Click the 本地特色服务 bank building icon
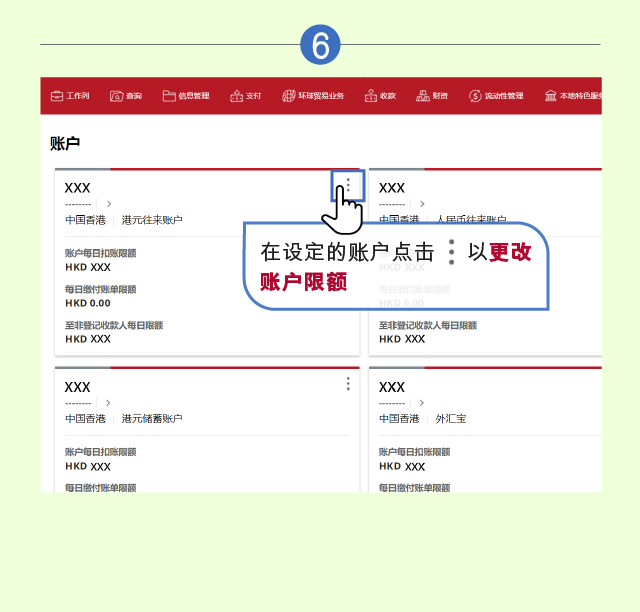 pos(550,96)
